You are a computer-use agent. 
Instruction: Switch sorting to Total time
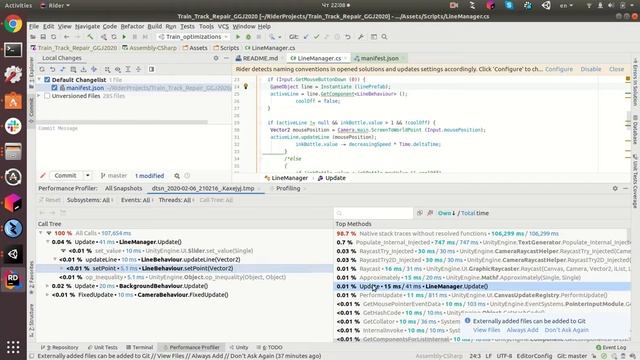coord(475,213)
